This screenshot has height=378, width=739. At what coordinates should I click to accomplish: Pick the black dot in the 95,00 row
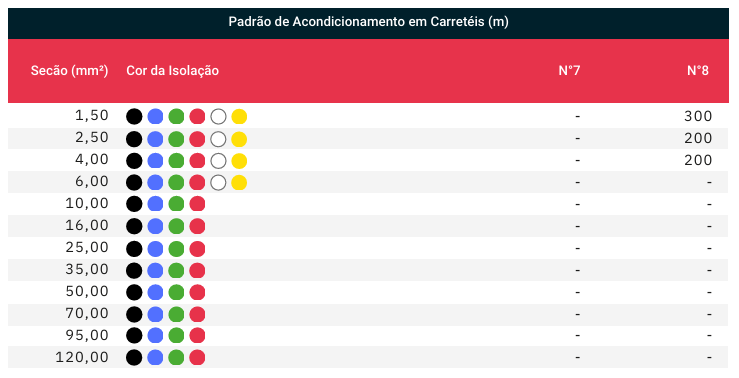click(134, 336)
